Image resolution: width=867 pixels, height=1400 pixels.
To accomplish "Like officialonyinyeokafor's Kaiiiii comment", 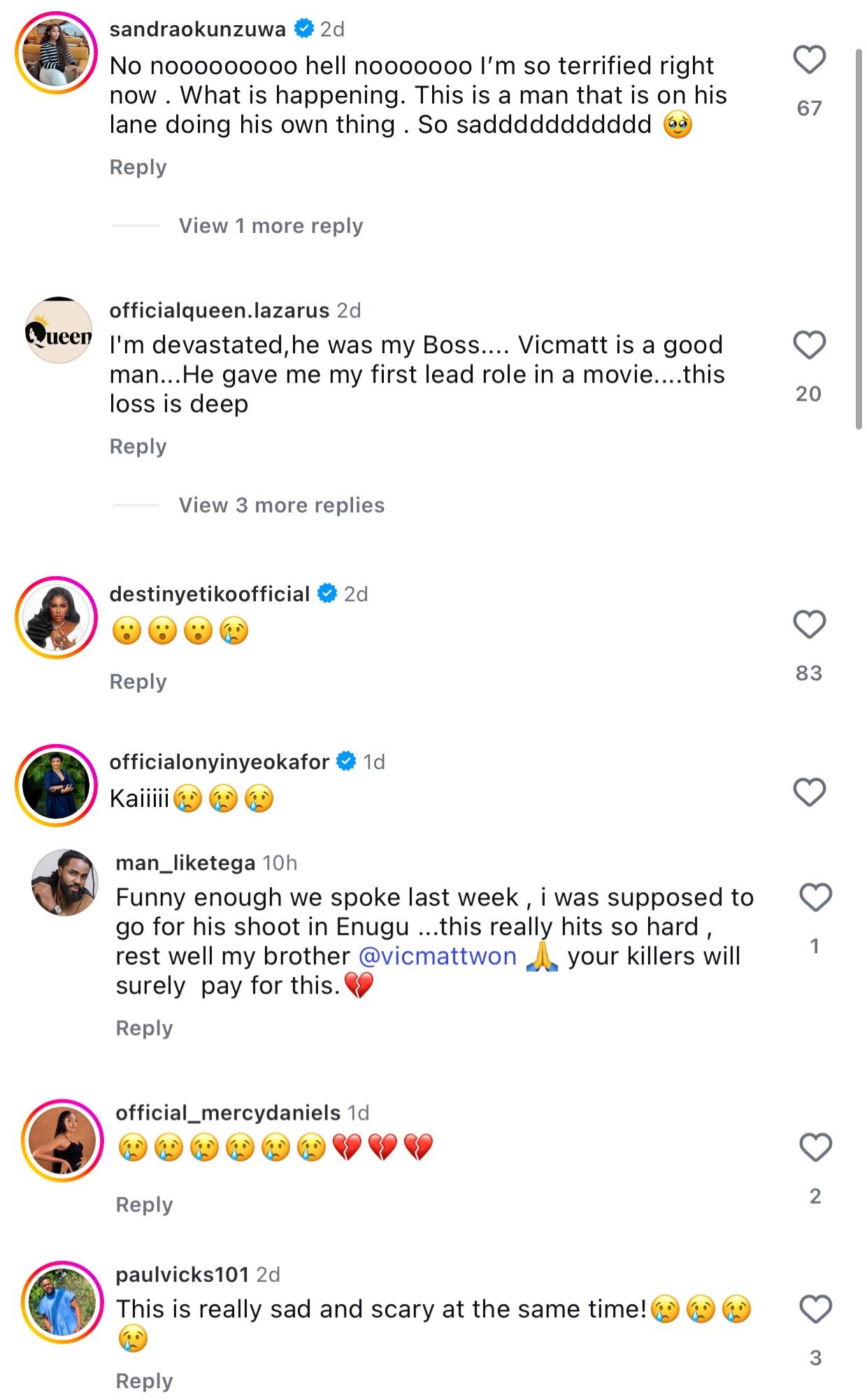I will [x=809, y=792].
